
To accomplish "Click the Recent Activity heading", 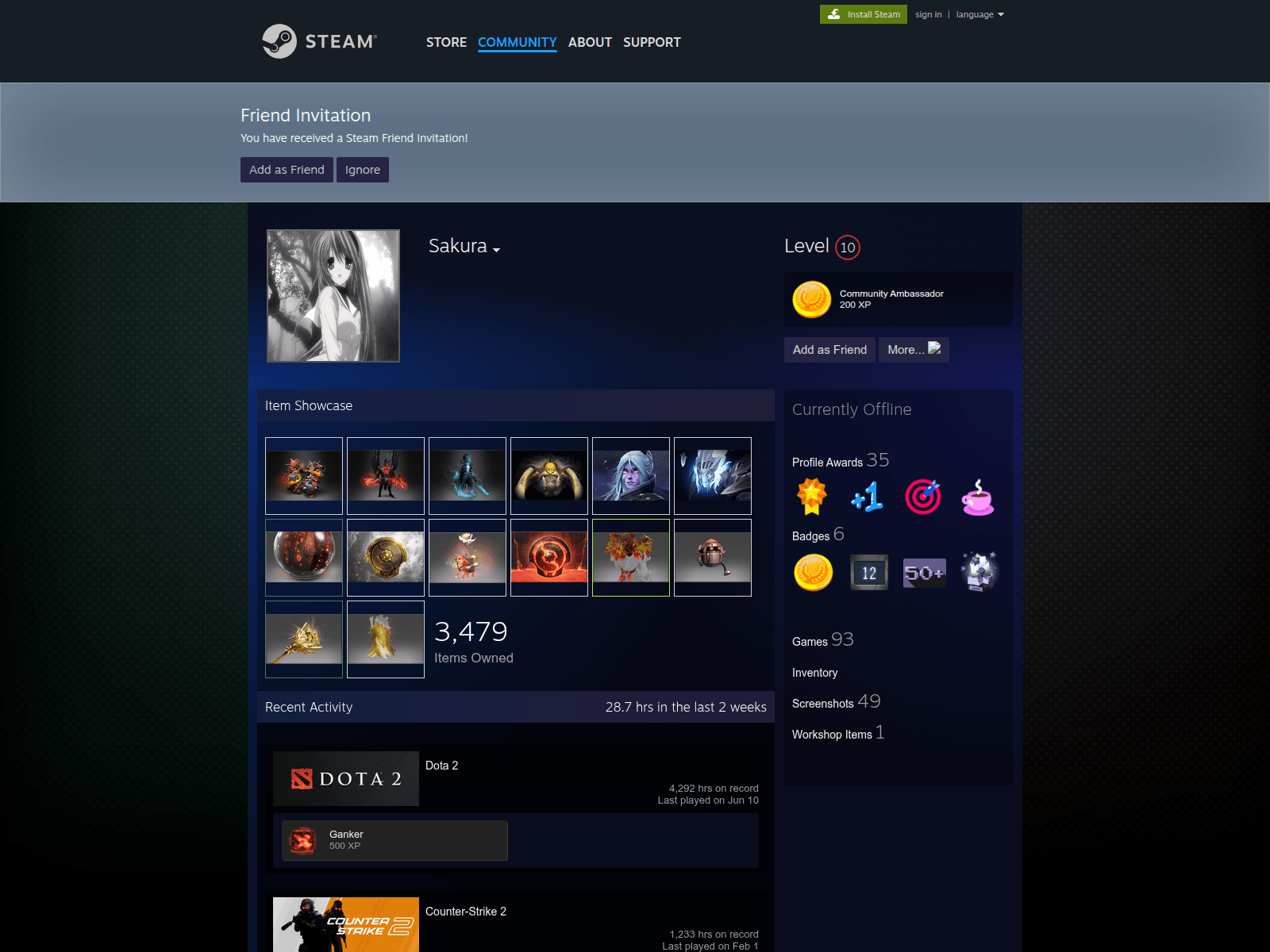I will tap(309, 707).
